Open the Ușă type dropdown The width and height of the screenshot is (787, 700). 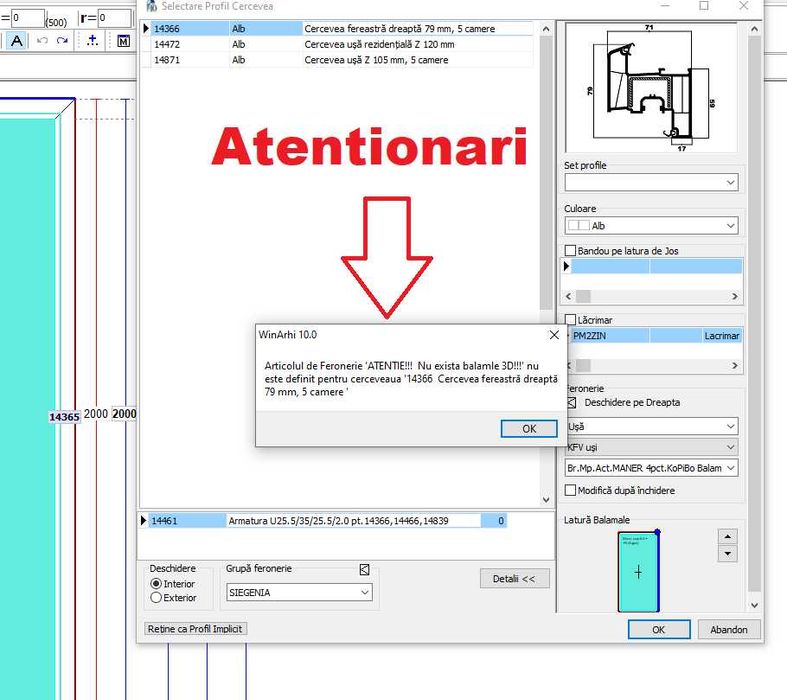tap(651, 427)
